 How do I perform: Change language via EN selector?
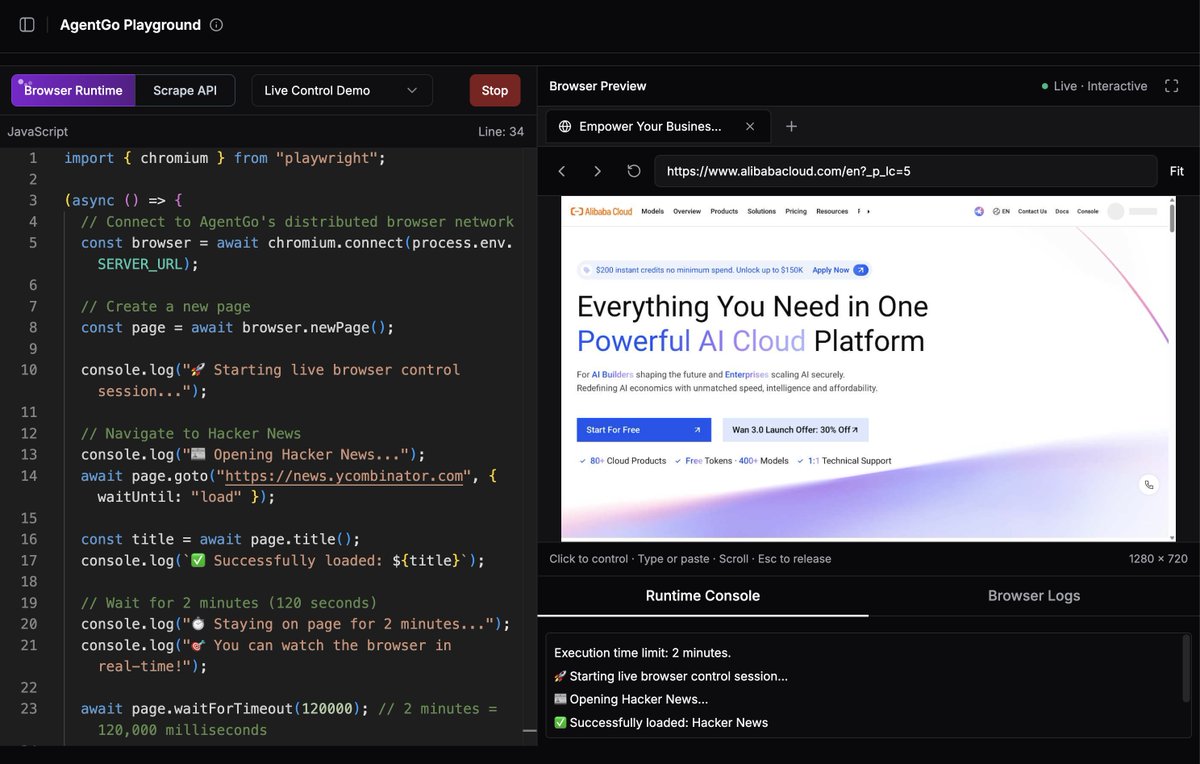click(x=1001, y=211)
